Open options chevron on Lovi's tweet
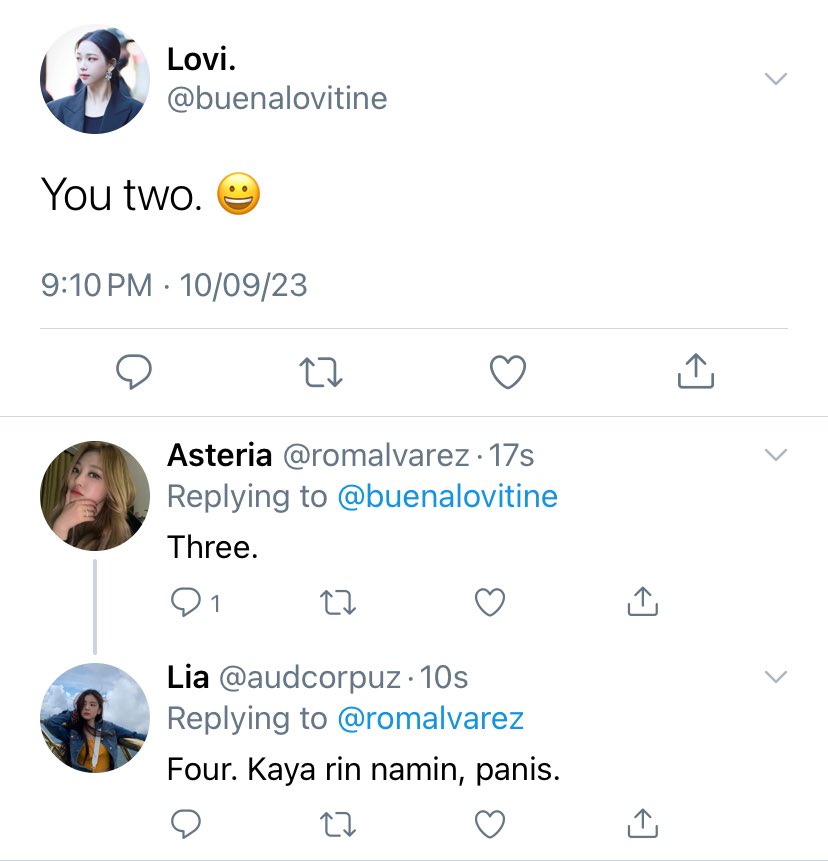The image size is (828, 861). [x=776, y=79]
